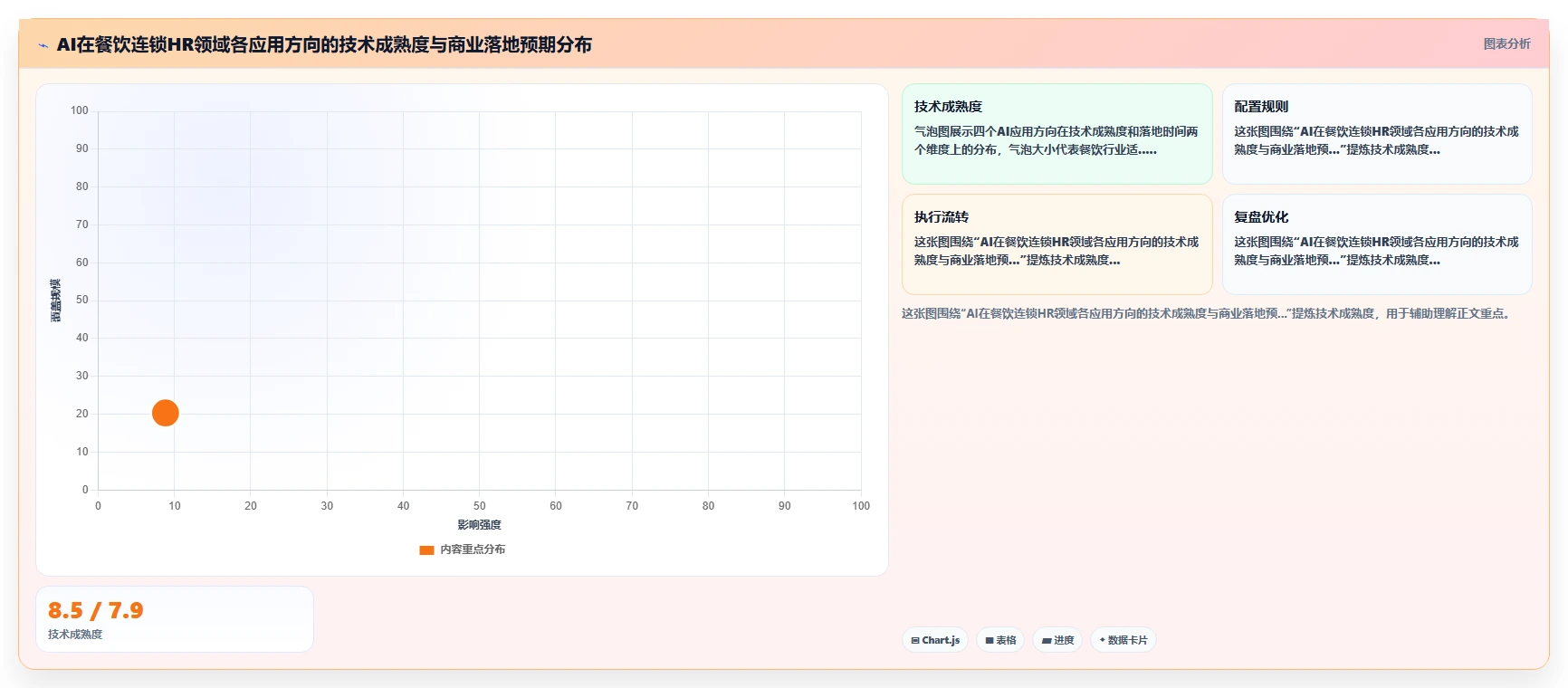Click x-axis tick label 50

(479, 506)
